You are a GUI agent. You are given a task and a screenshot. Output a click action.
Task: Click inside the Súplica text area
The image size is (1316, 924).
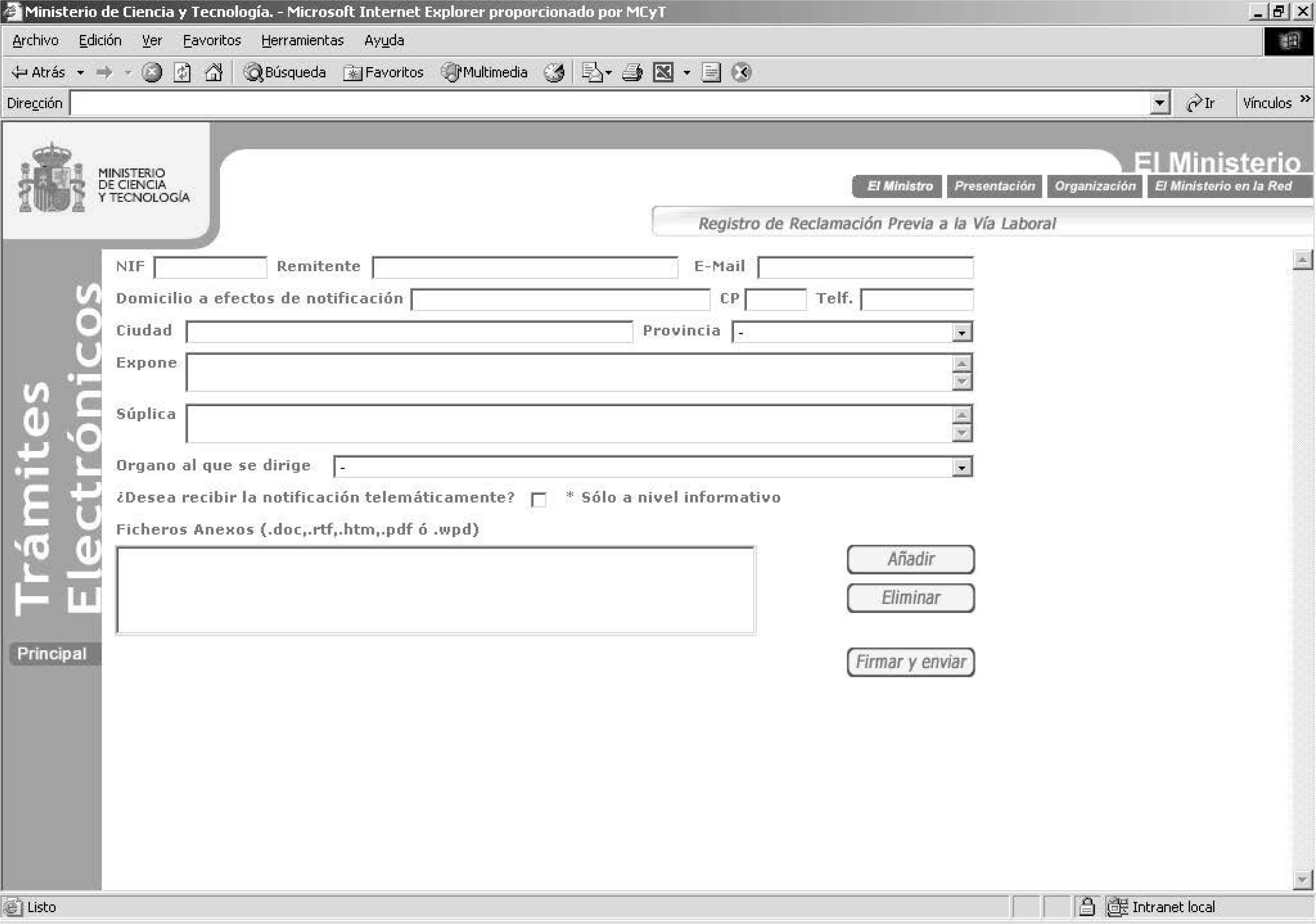568,424
